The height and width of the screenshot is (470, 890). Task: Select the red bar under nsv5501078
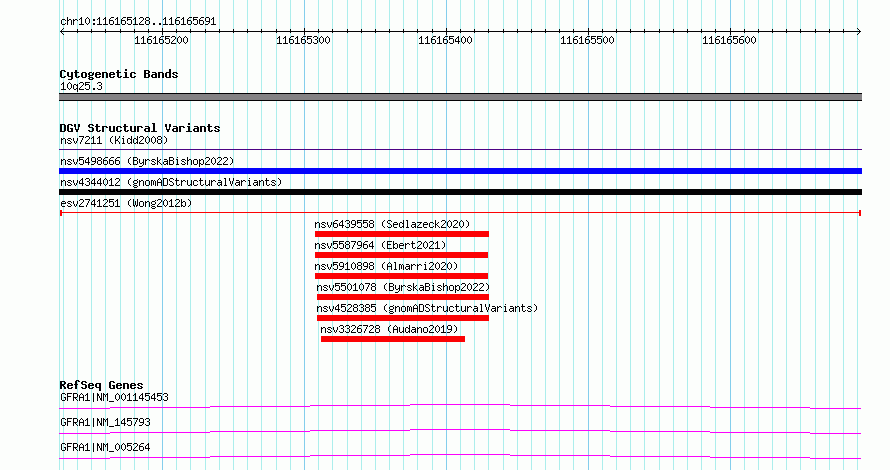pyautogui.click(x=403, y=297)
